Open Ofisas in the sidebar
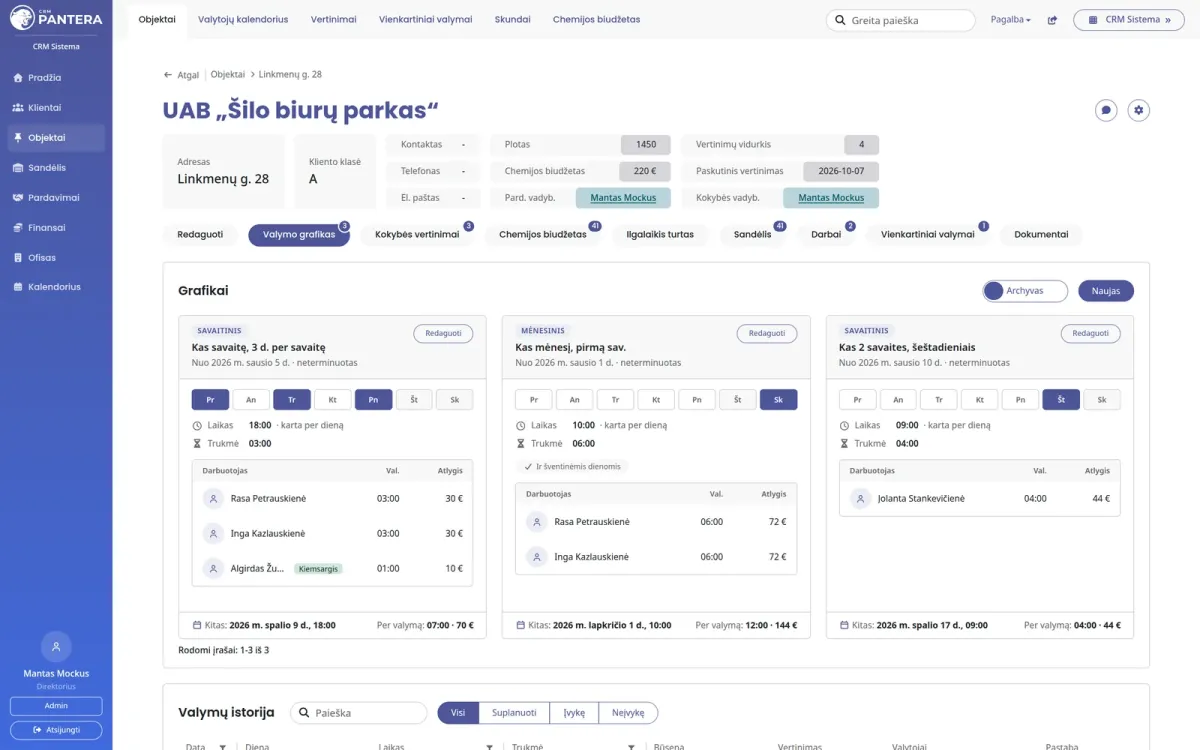Image resolution: width=1200 pixels, height=750 pixels. tap(56, 258)
